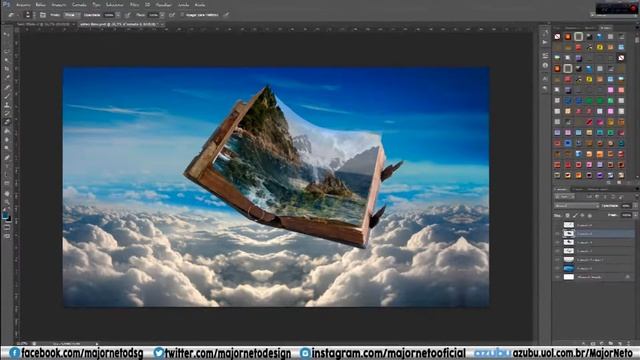Select the Hand tool

tap(7, 193)
